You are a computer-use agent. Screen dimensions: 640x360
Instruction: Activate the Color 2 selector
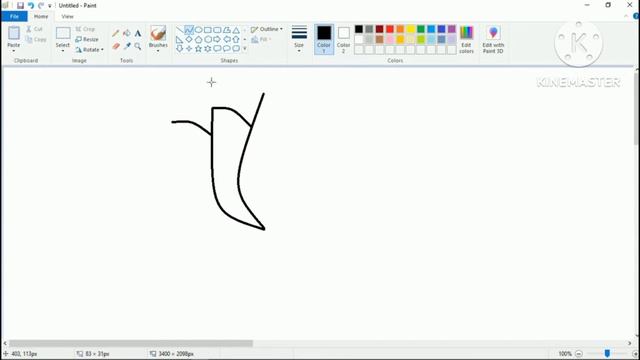pos(343,39)
